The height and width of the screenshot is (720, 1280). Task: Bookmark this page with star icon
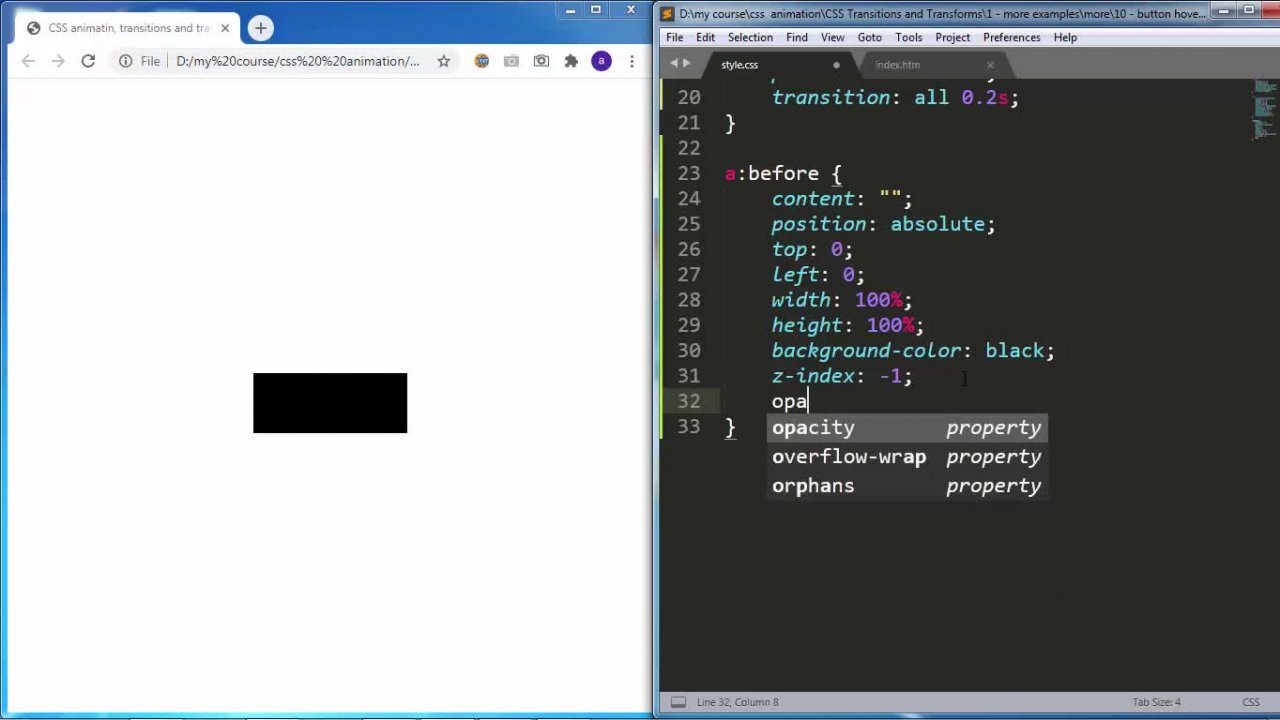[443, 61]
